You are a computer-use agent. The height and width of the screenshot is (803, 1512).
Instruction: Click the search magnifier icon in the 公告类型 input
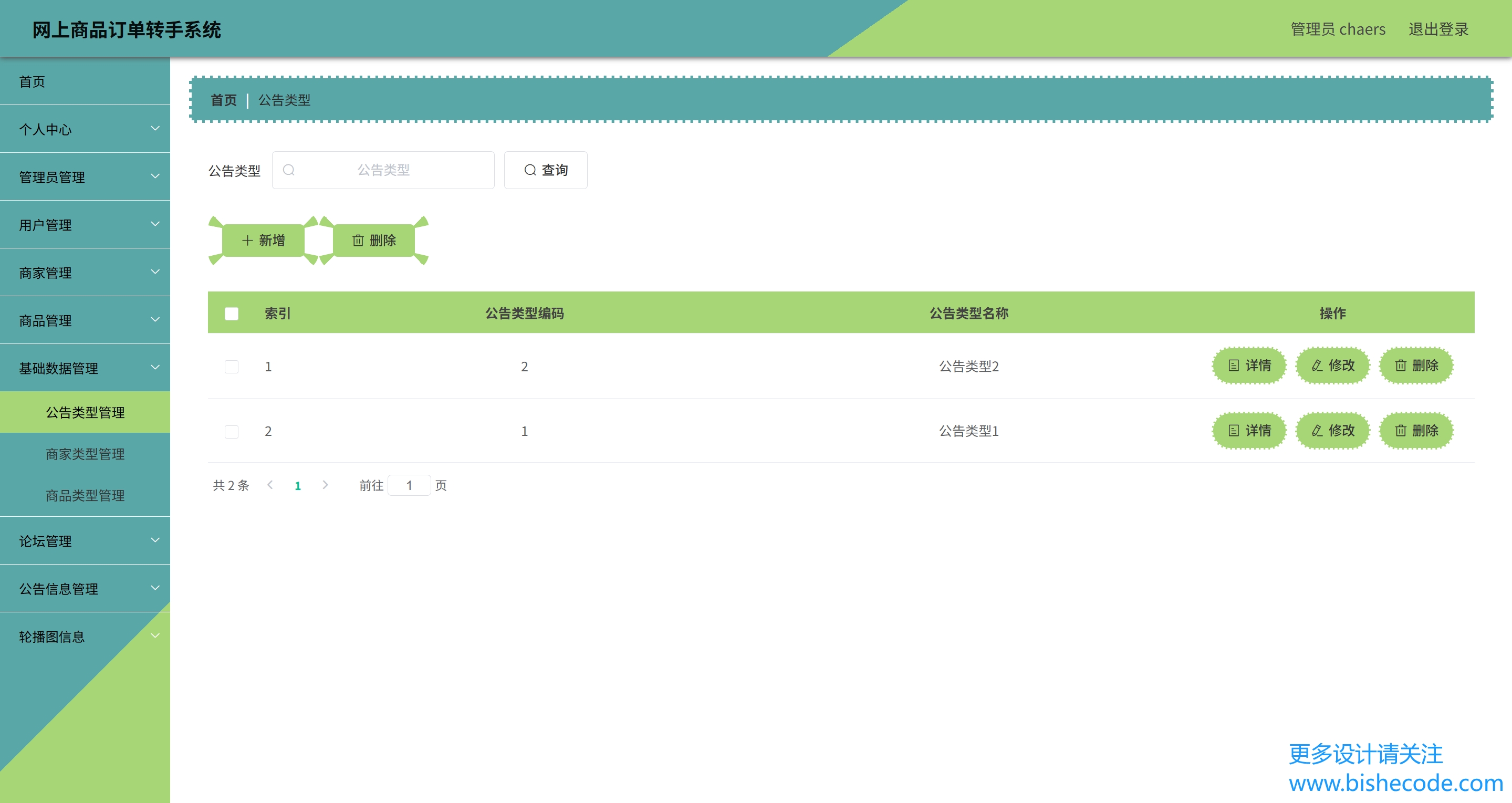289,170
